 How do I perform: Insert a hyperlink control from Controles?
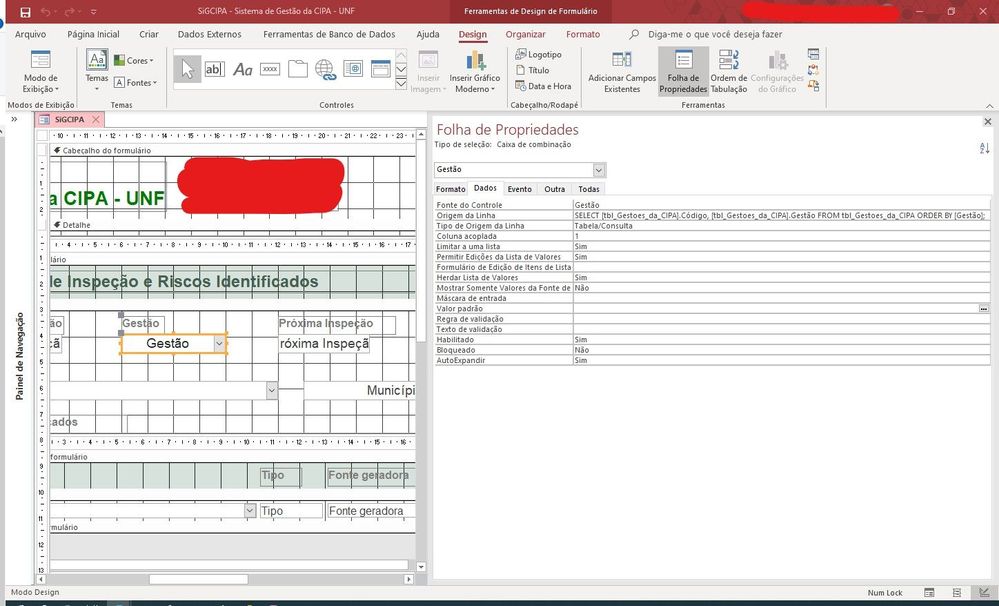pos(324,69)
